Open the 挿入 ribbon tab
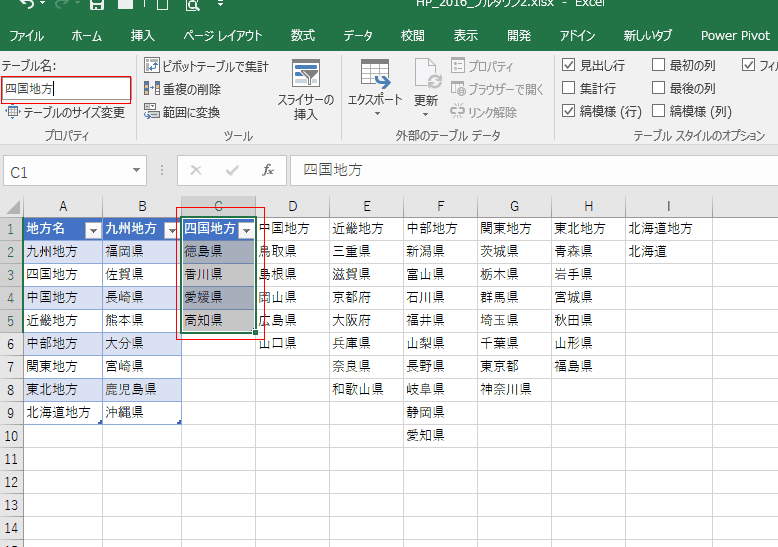Image resolution: width=778 pixels, height=547 pixels. point(143,35)
